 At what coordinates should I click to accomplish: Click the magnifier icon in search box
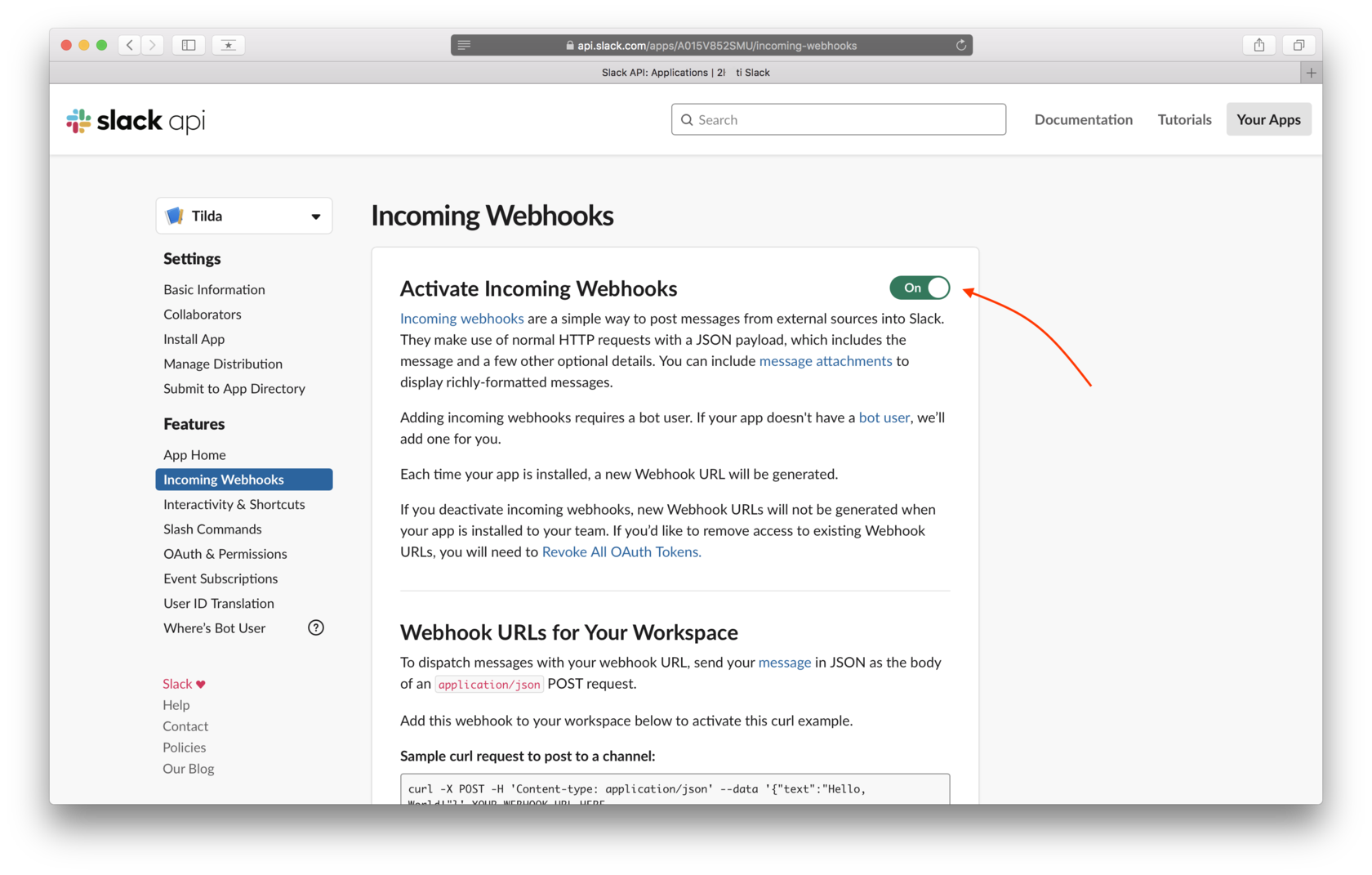click(687, 120)
